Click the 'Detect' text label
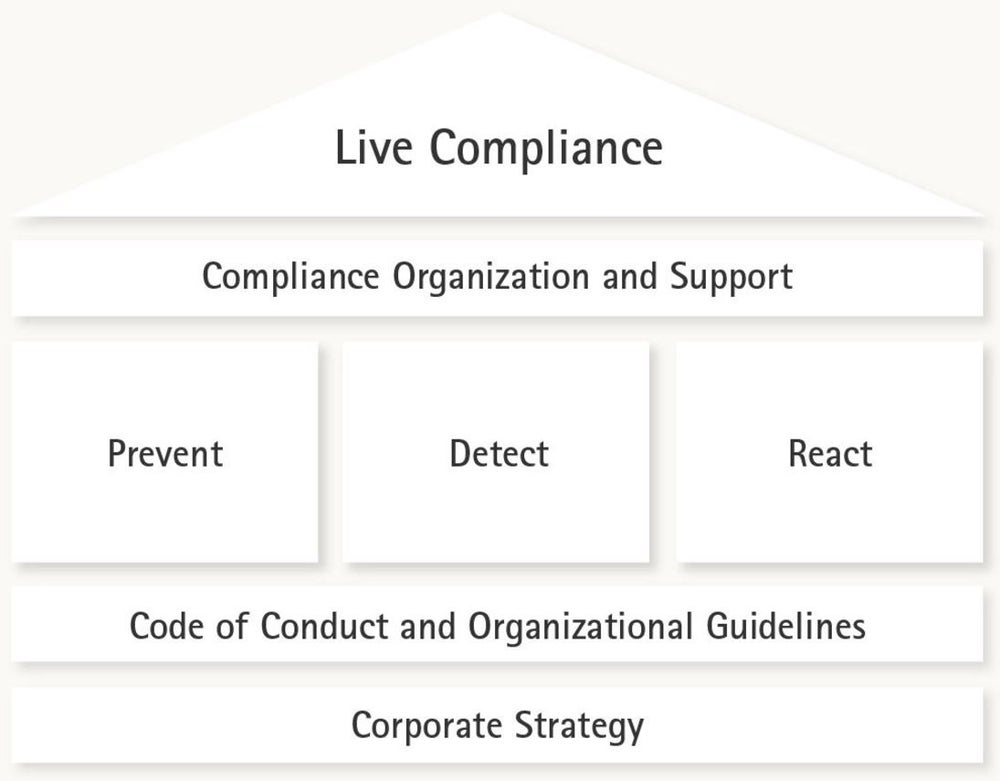 pyautogui.click(x=499, y=454)
